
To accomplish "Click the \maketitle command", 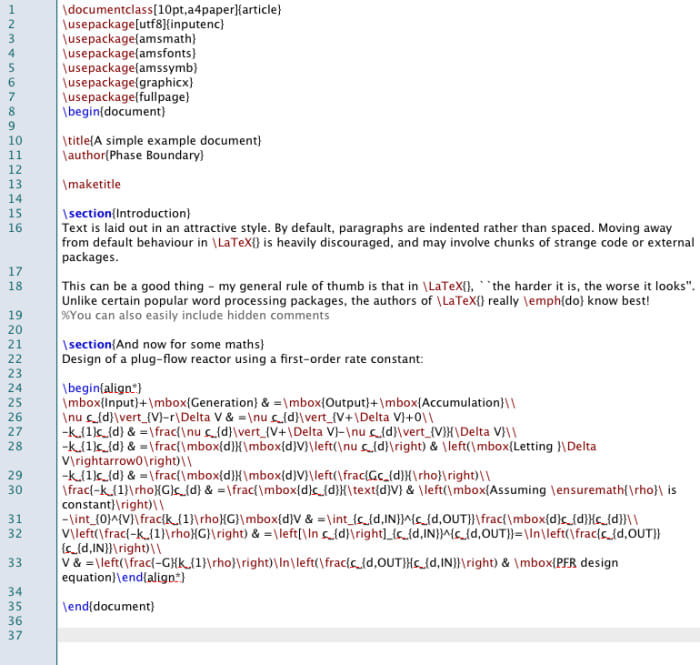I will click(92, 184).
